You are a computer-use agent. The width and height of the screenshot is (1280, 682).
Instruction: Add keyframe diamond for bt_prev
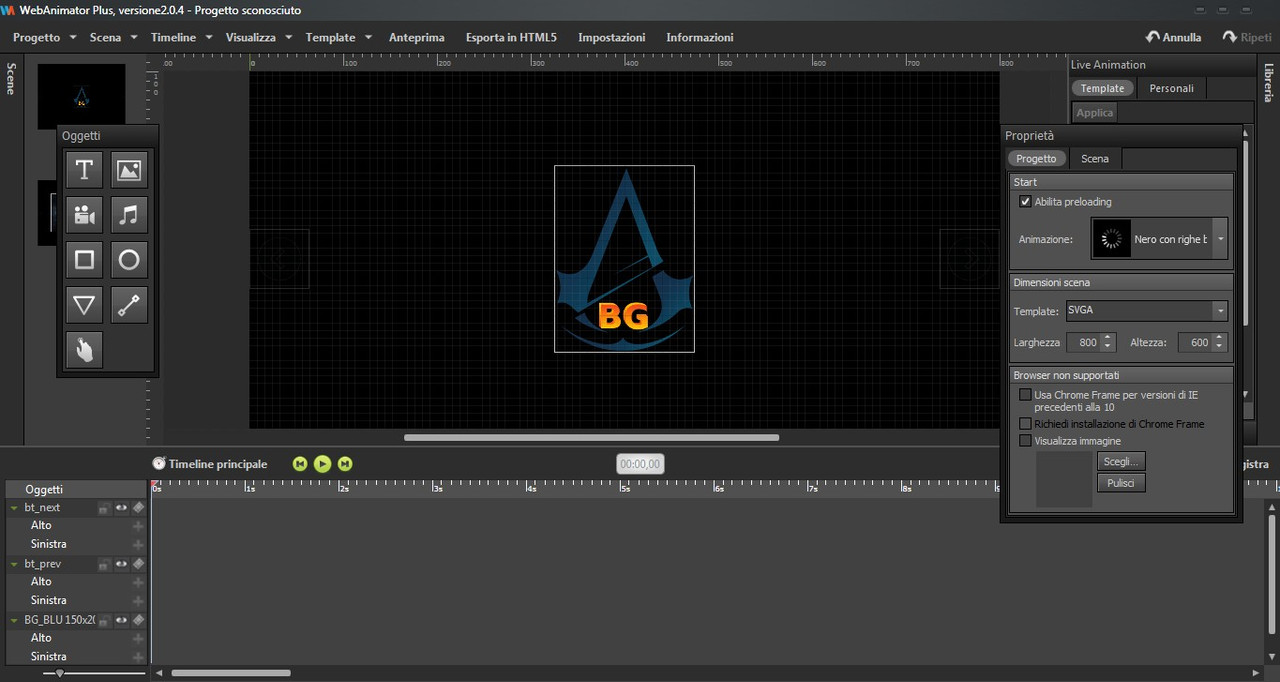tap(138, 563)
